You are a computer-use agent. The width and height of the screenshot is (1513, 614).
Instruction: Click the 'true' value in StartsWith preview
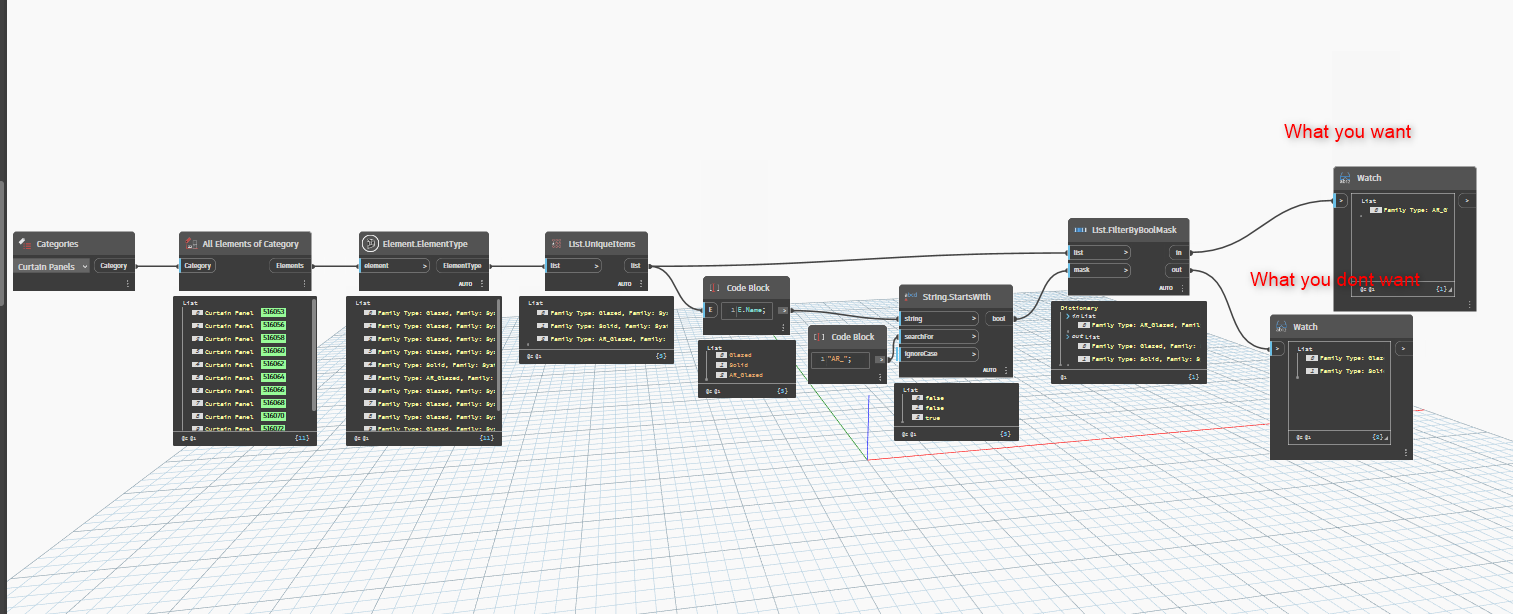tap(934, 417)
